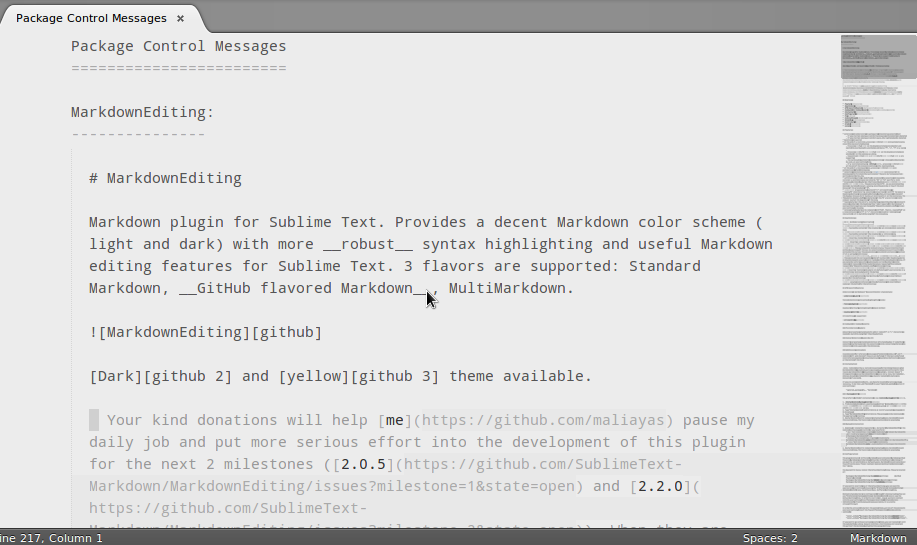917x545 pixels.
Task: Click the [yellow][github 3] reference link
Action: coord(358,377)
